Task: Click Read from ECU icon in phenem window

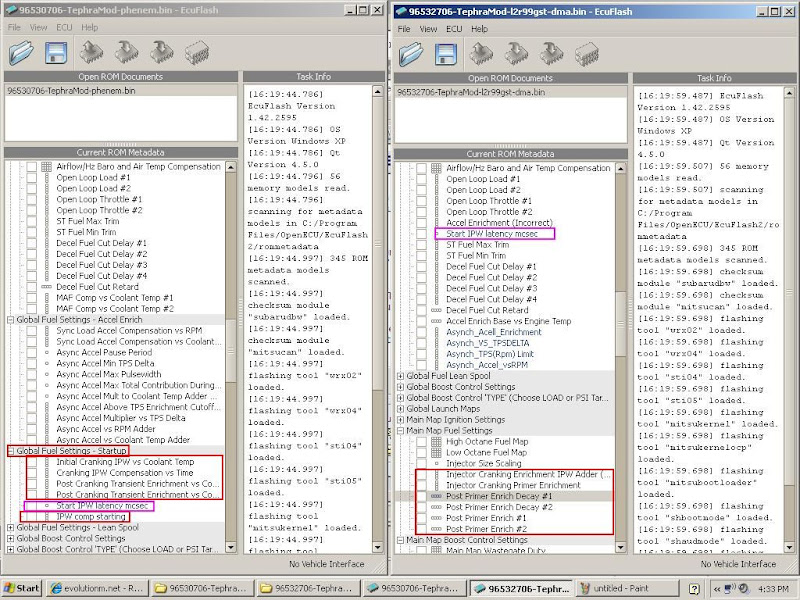Action: coord(91,52)
